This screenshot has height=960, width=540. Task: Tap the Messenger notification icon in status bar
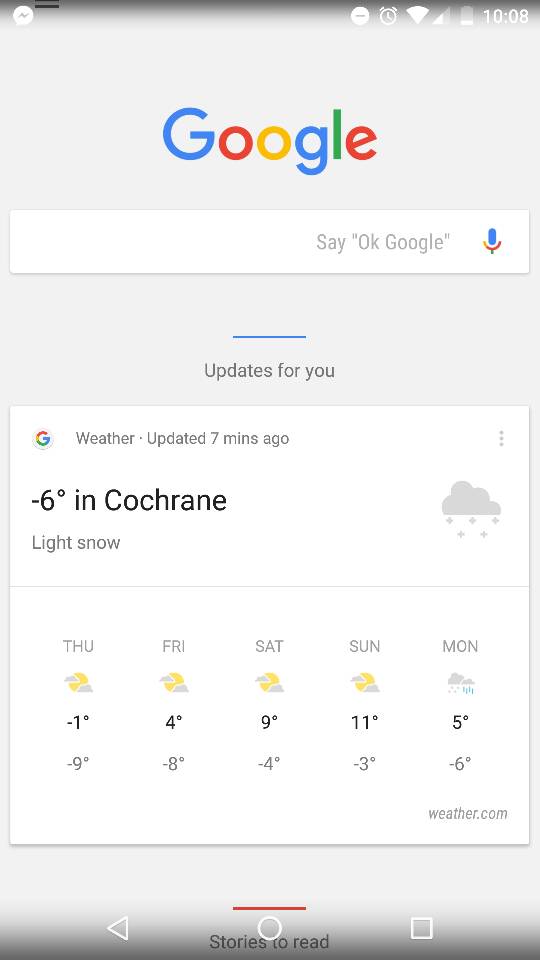coord(23,15)
